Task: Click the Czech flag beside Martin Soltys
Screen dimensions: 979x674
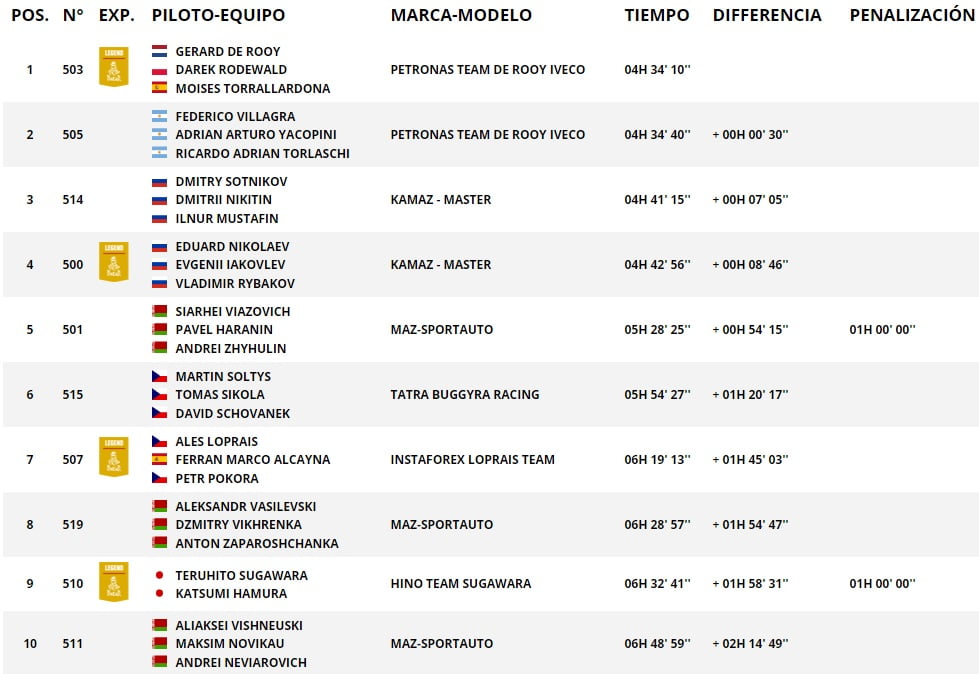Action: tap(160, 376)
